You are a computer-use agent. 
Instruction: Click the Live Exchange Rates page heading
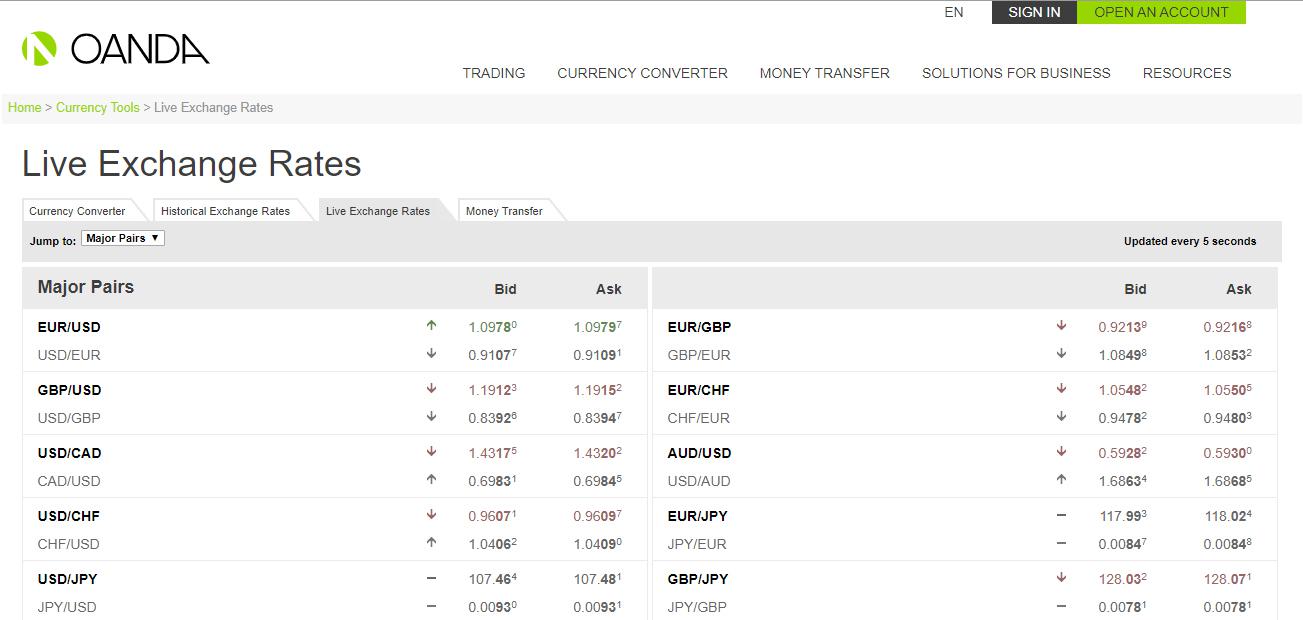pos(192,164)
